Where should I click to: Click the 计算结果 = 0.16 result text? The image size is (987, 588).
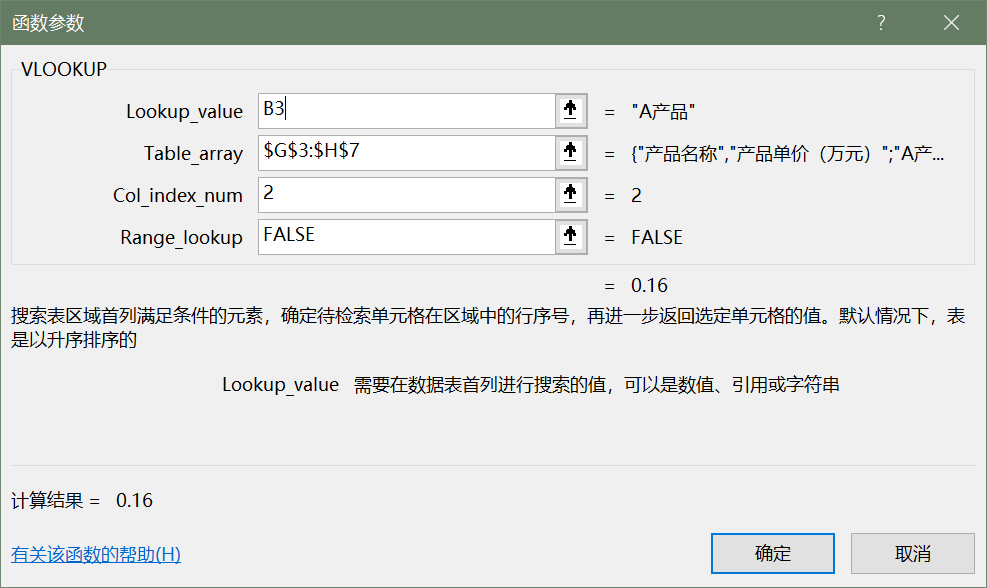(82, 500)
